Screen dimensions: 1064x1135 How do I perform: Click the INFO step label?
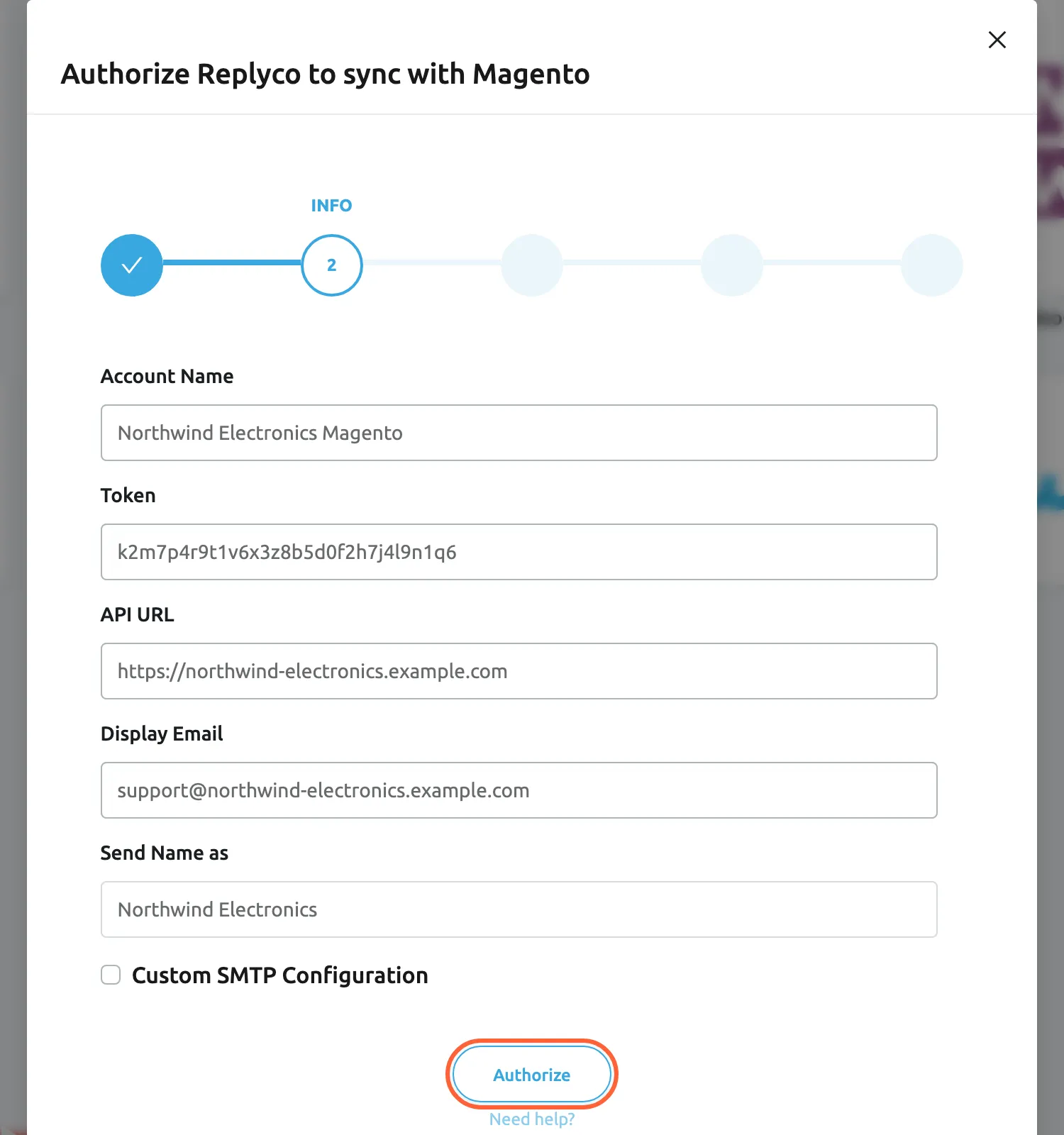331,206
